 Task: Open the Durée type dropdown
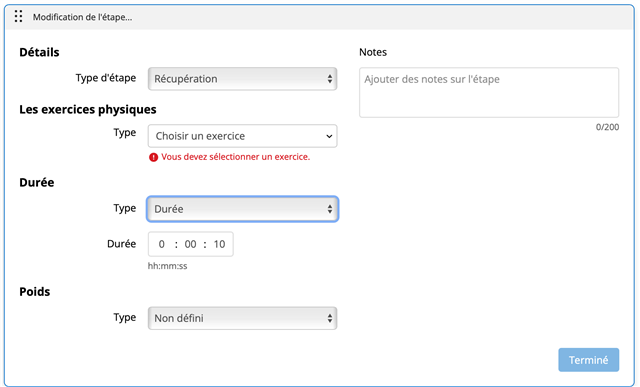tap(242, 209)
